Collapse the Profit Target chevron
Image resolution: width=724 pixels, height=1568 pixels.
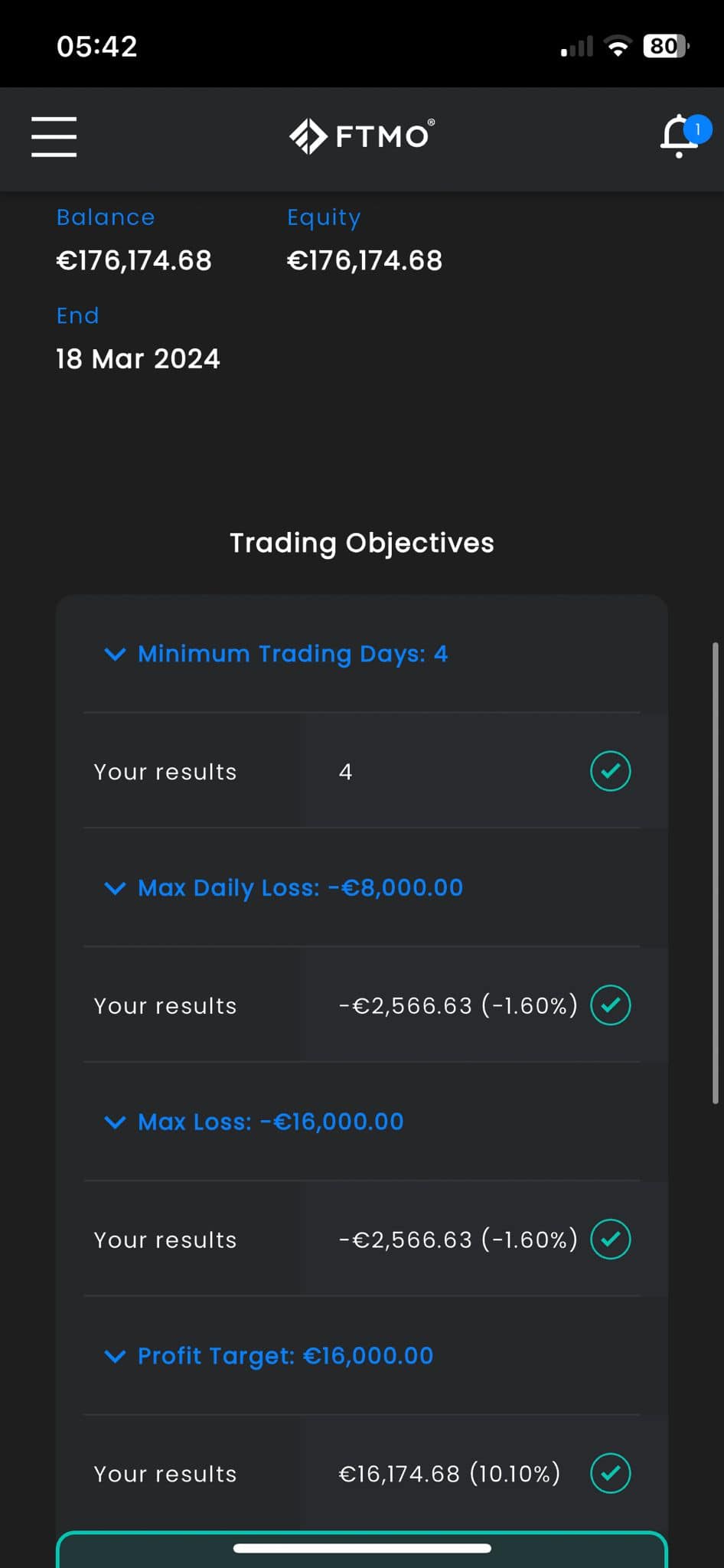(x=115, y=1356)
